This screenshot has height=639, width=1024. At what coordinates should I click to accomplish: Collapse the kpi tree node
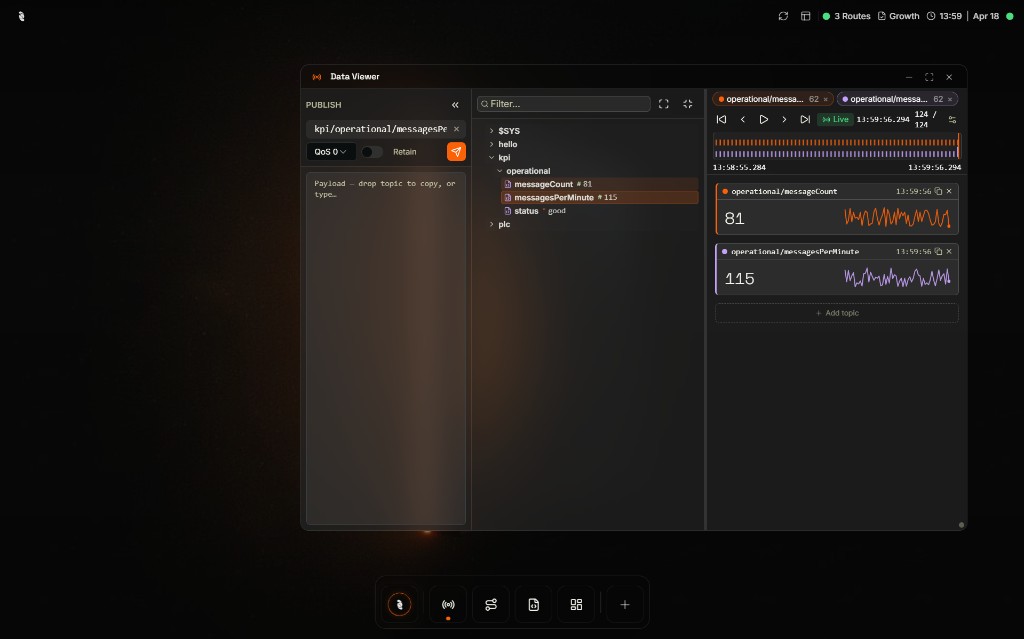[492, 157]
